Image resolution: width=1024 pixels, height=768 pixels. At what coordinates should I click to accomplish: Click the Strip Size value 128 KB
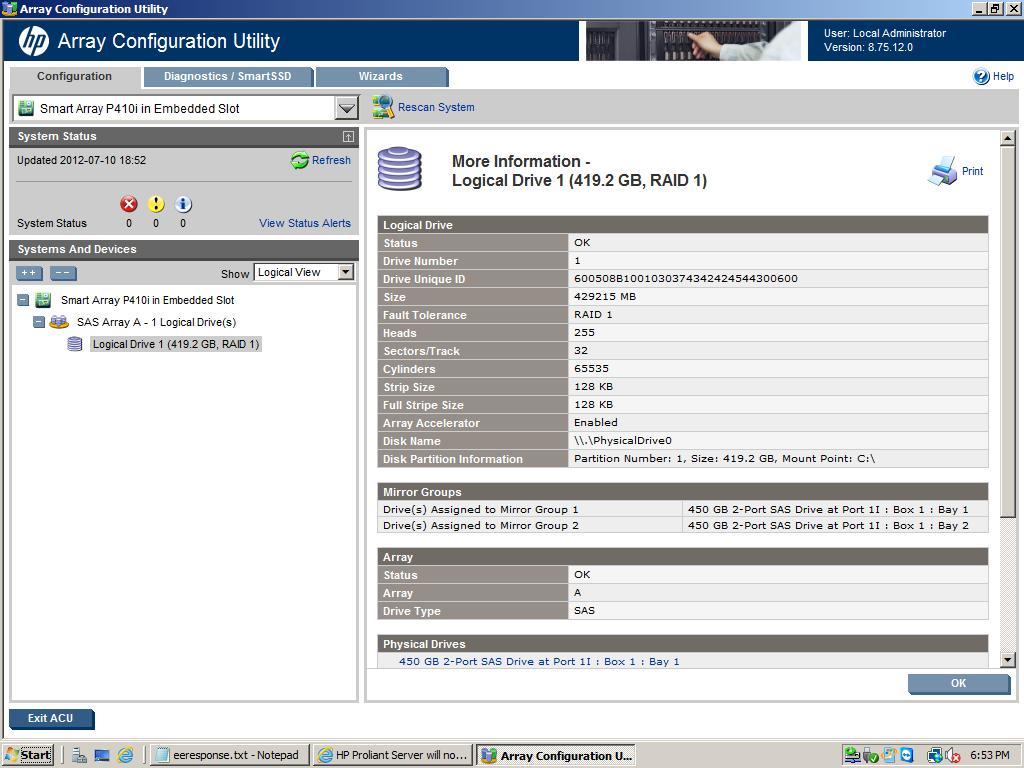594,387
